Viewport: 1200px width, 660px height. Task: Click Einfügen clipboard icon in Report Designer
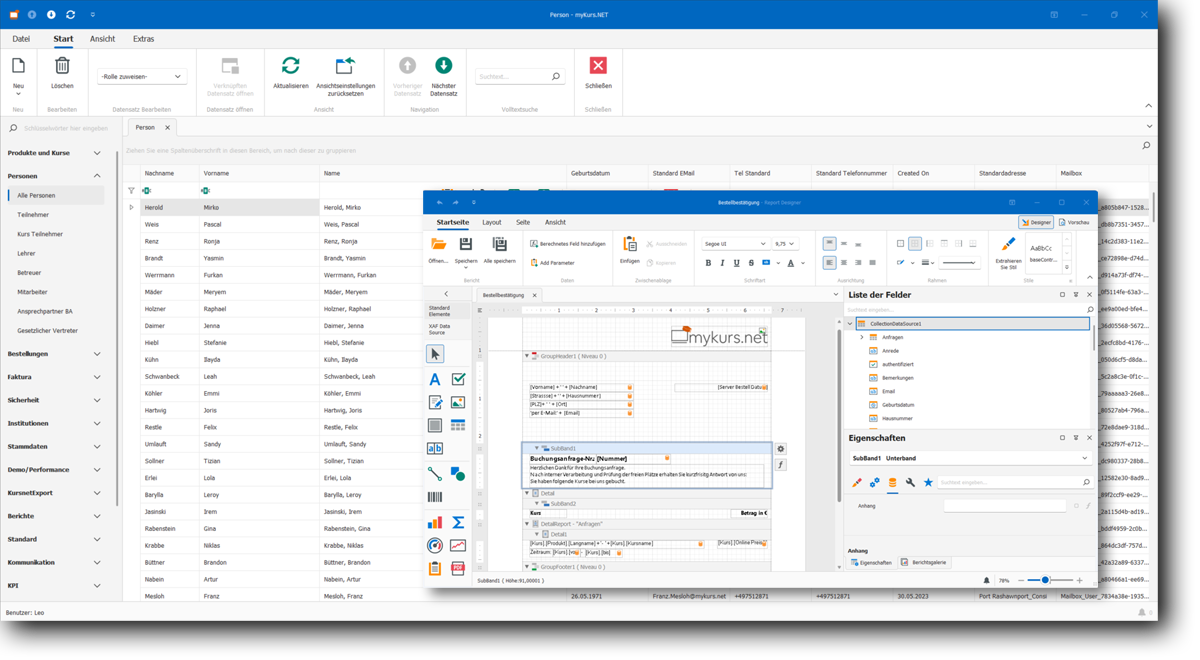point(630,244)
